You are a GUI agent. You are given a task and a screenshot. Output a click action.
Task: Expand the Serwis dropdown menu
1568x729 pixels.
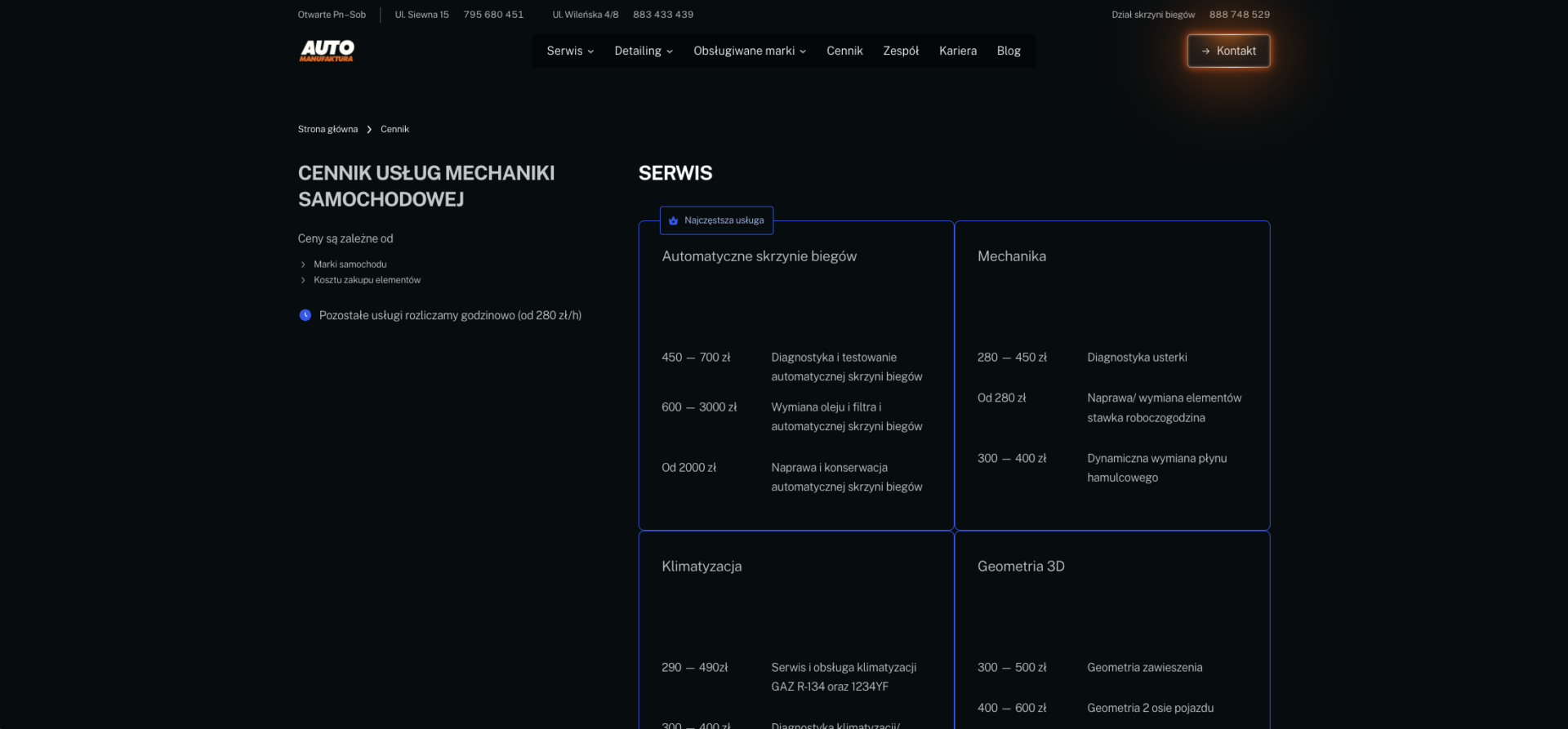click(x=570, y=51)
